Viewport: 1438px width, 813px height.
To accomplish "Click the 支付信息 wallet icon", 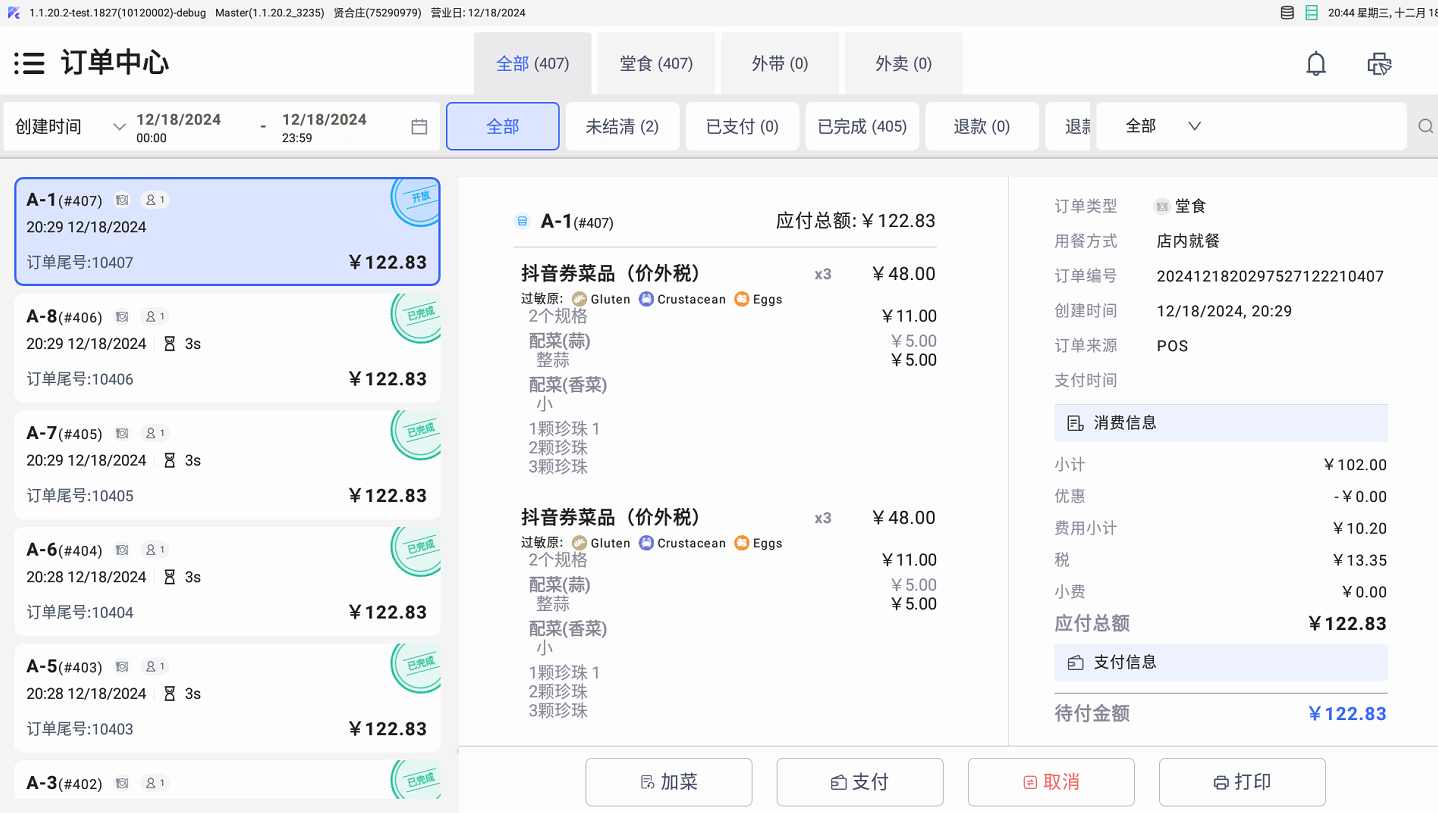I will (x=1075, y=662).
